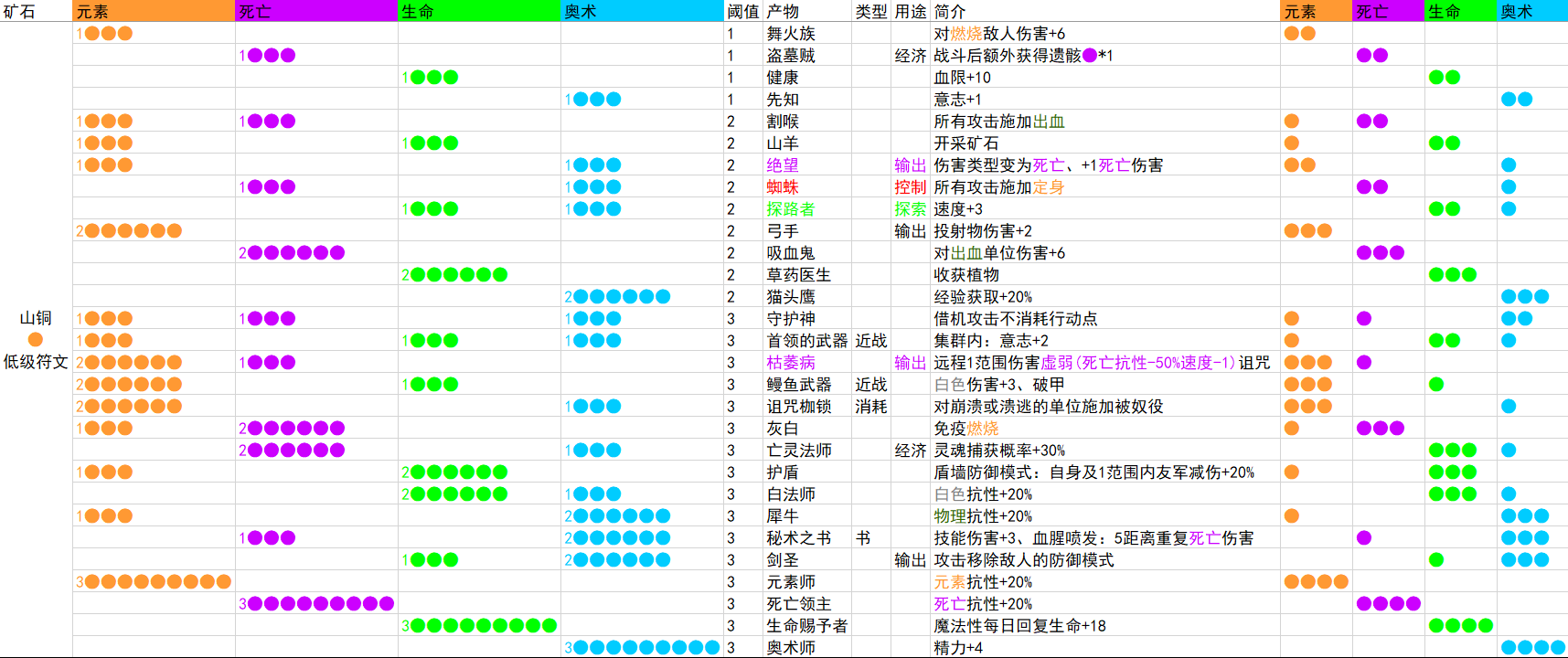Select the purple 死亡 header in the left table
The height and width of the screenshot is (658, 1568).
(x=316, y=11)
